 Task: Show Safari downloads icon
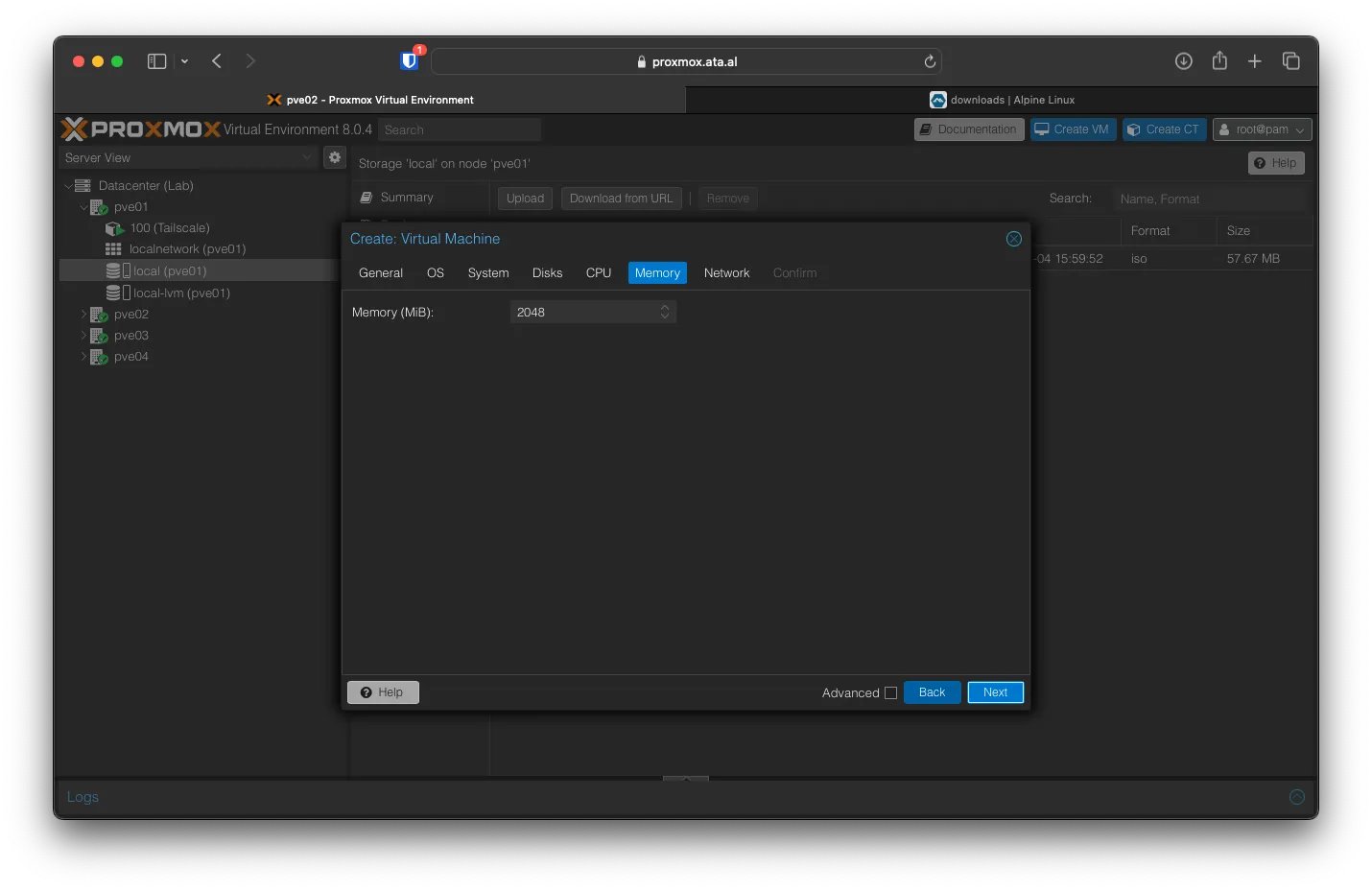(x=1184, y=61)
